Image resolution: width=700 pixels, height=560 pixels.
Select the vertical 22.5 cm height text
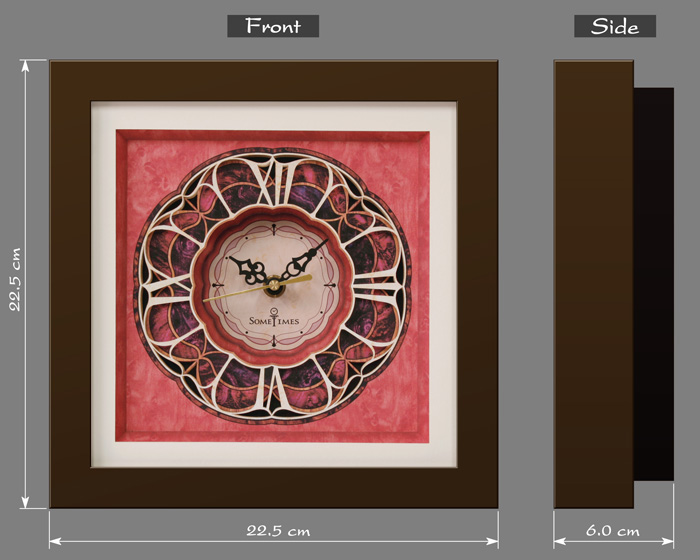(15, 280)
